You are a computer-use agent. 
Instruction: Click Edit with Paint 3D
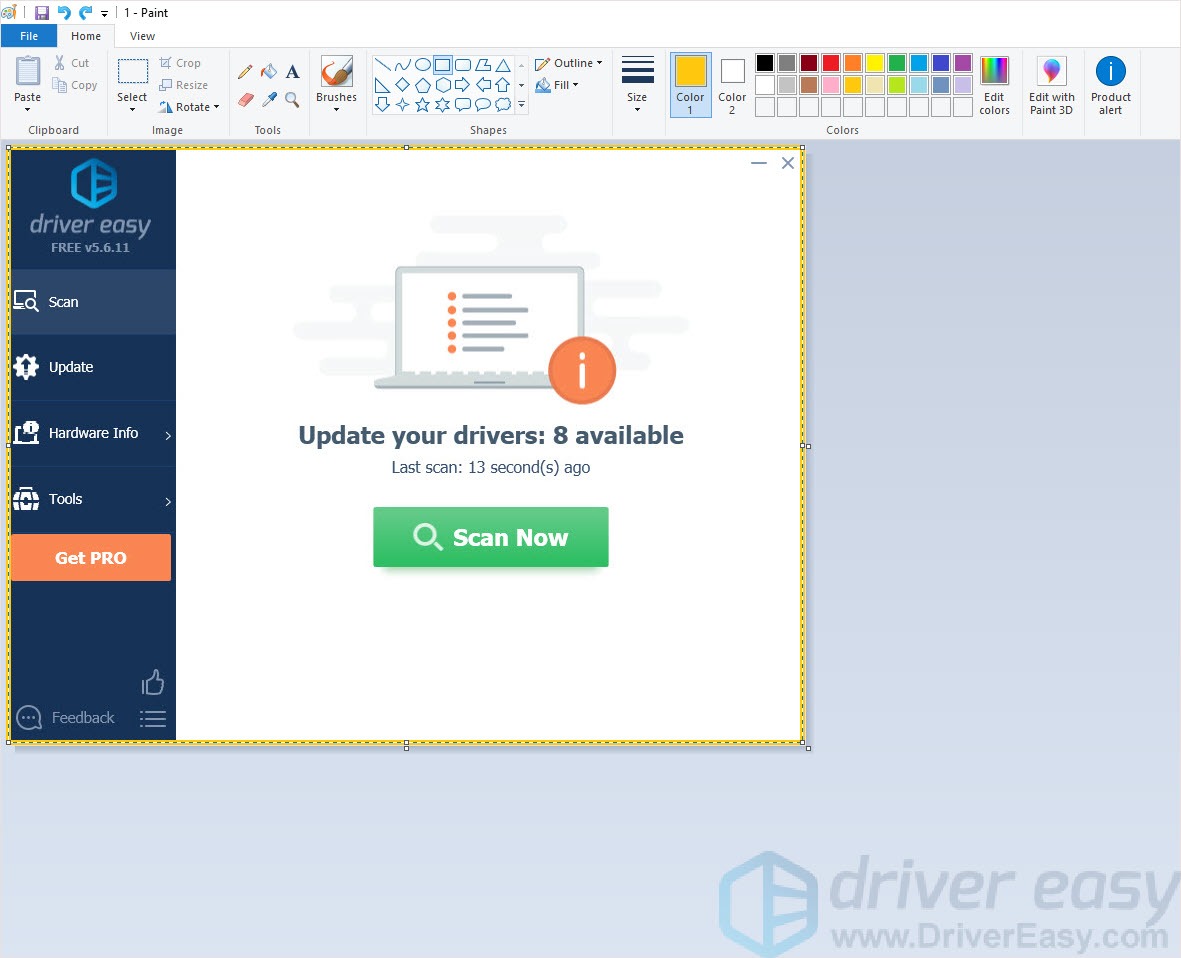1051,86
